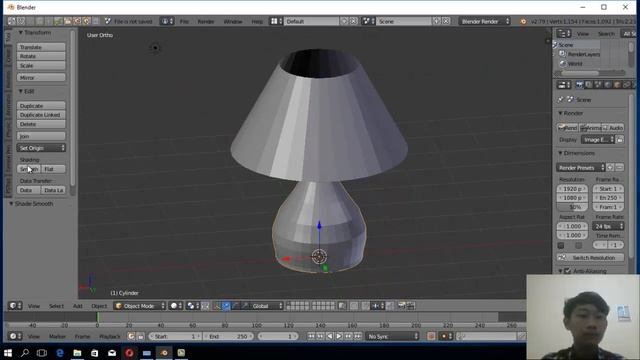The height and width of the screenshot is (360, 640).
Task: Open the Set Origin dropdown
Action: 41,148
